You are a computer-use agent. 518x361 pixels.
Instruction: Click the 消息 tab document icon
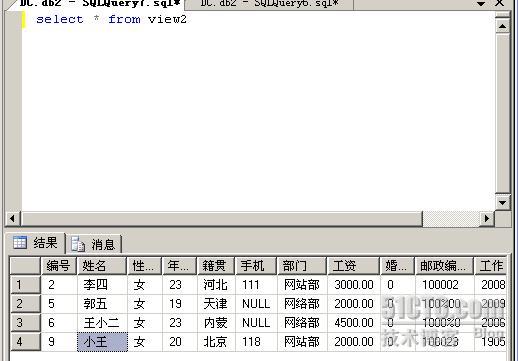(78, 244)
